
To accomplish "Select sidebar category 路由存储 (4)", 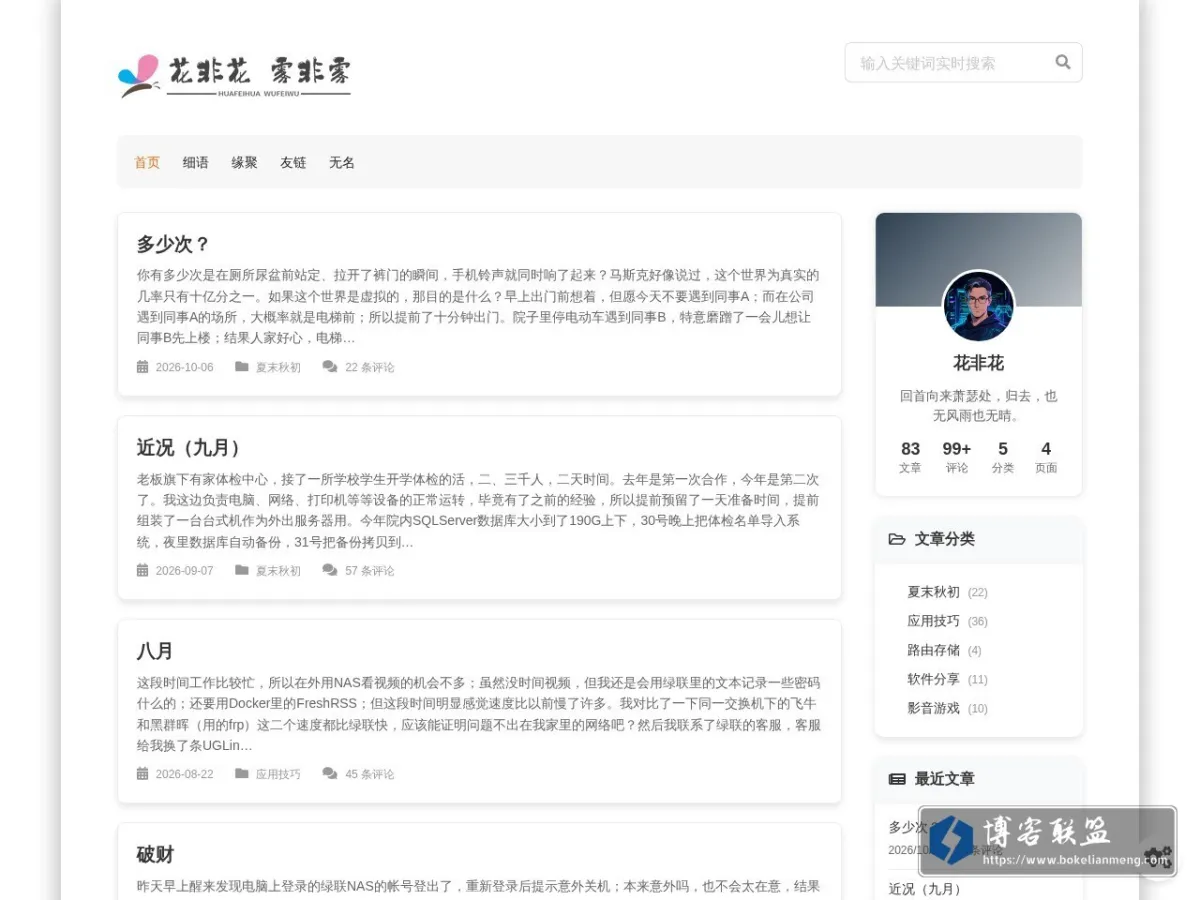I will [944, 650].
